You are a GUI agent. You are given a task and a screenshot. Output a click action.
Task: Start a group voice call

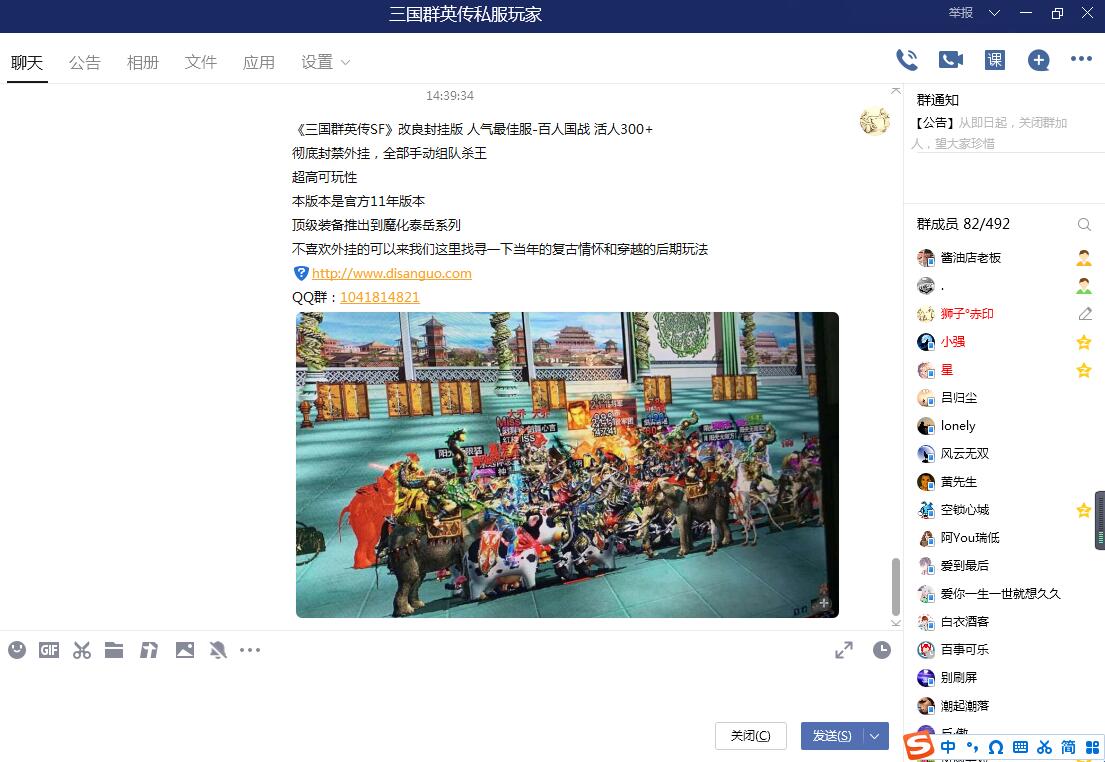tap(906, 60)
